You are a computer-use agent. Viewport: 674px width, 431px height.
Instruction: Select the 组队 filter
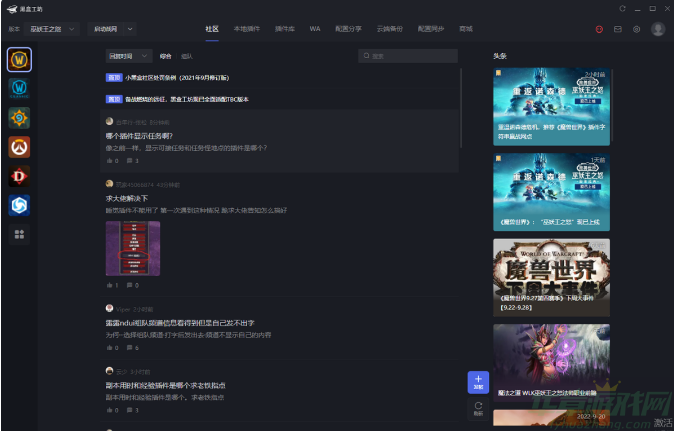[x=187, y=56]
